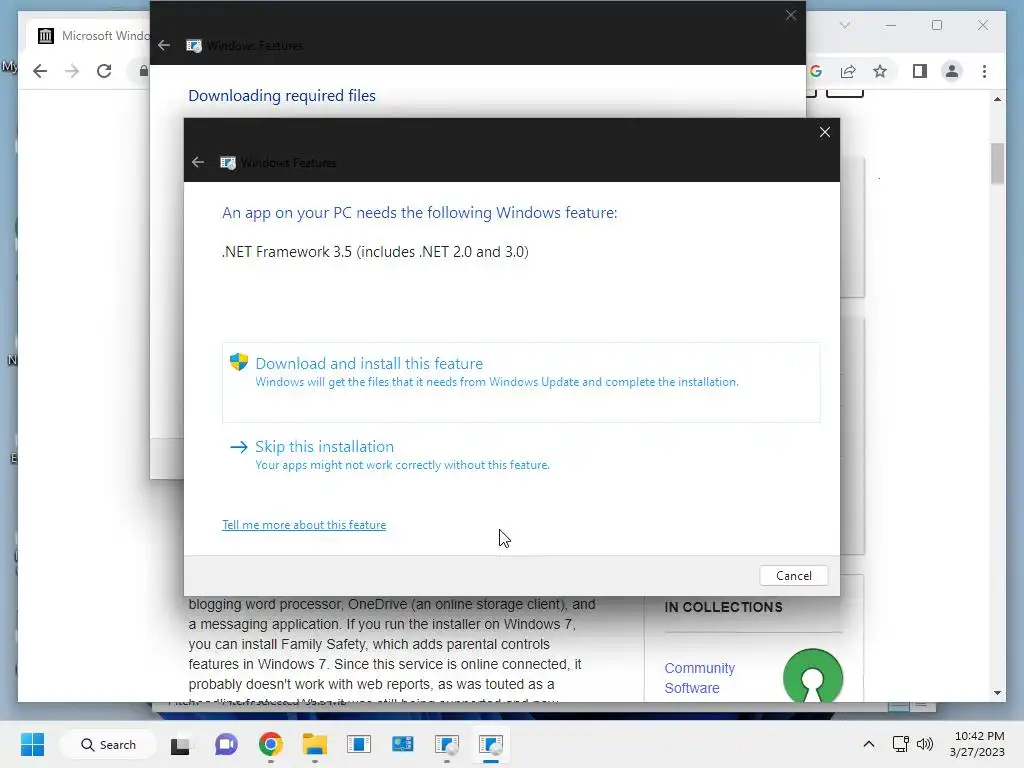Bookmark this page with star icon
This screenshot has width=1024, height=768.
[880, 71]
